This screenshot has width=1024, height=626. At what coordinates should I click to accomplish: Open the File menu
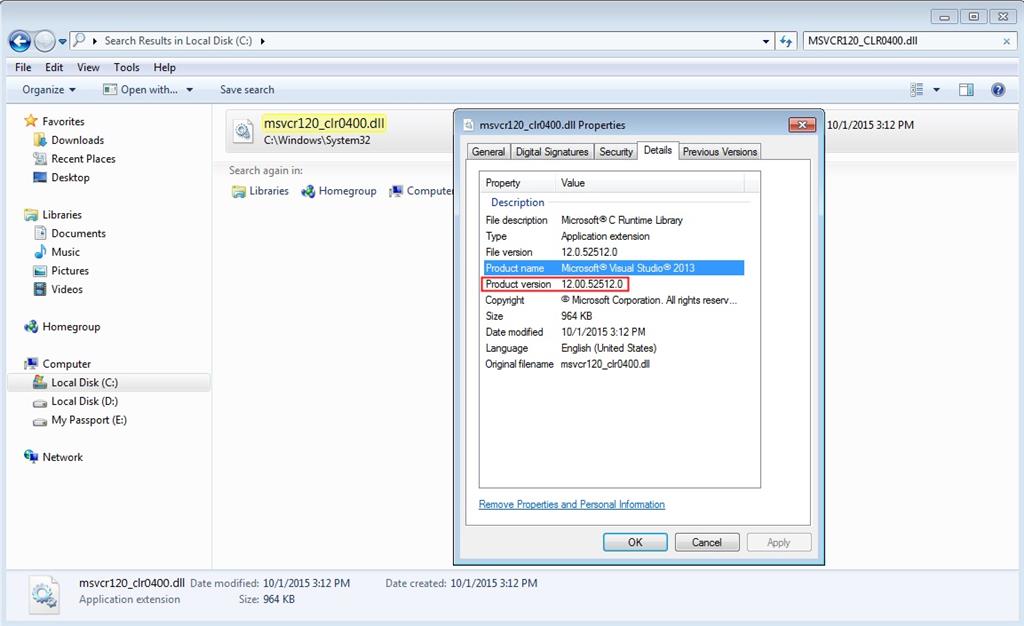[23, 67]
